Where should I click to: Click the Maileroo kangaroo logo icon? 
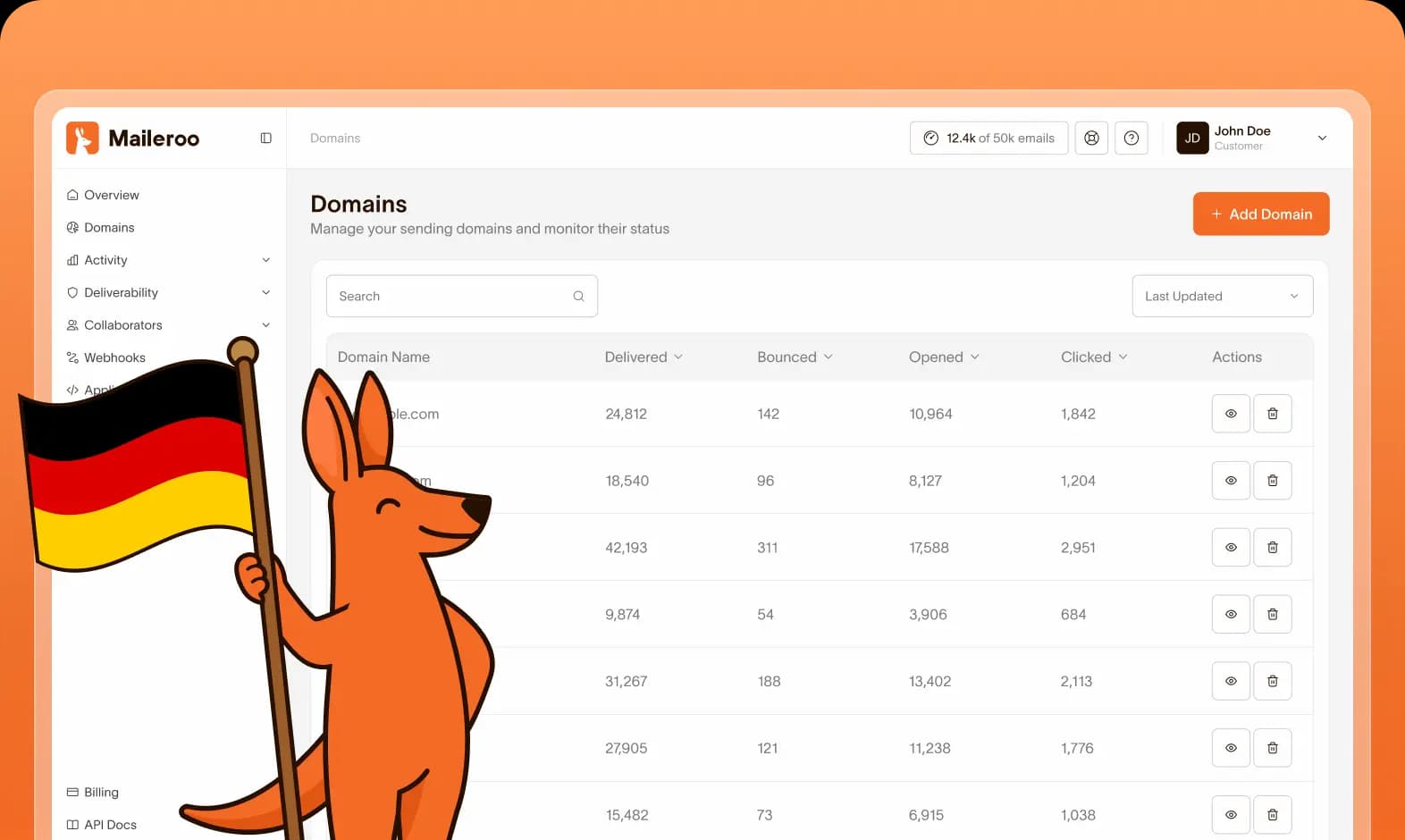pos(82,138)
